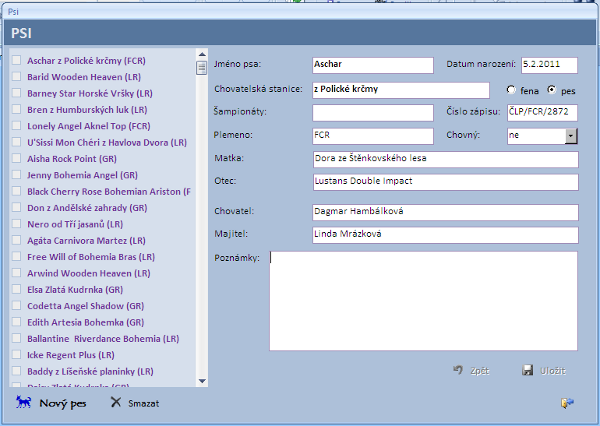Check the box for Aschar z Polické krčmy
600x426 pixels.
point(16,60)
